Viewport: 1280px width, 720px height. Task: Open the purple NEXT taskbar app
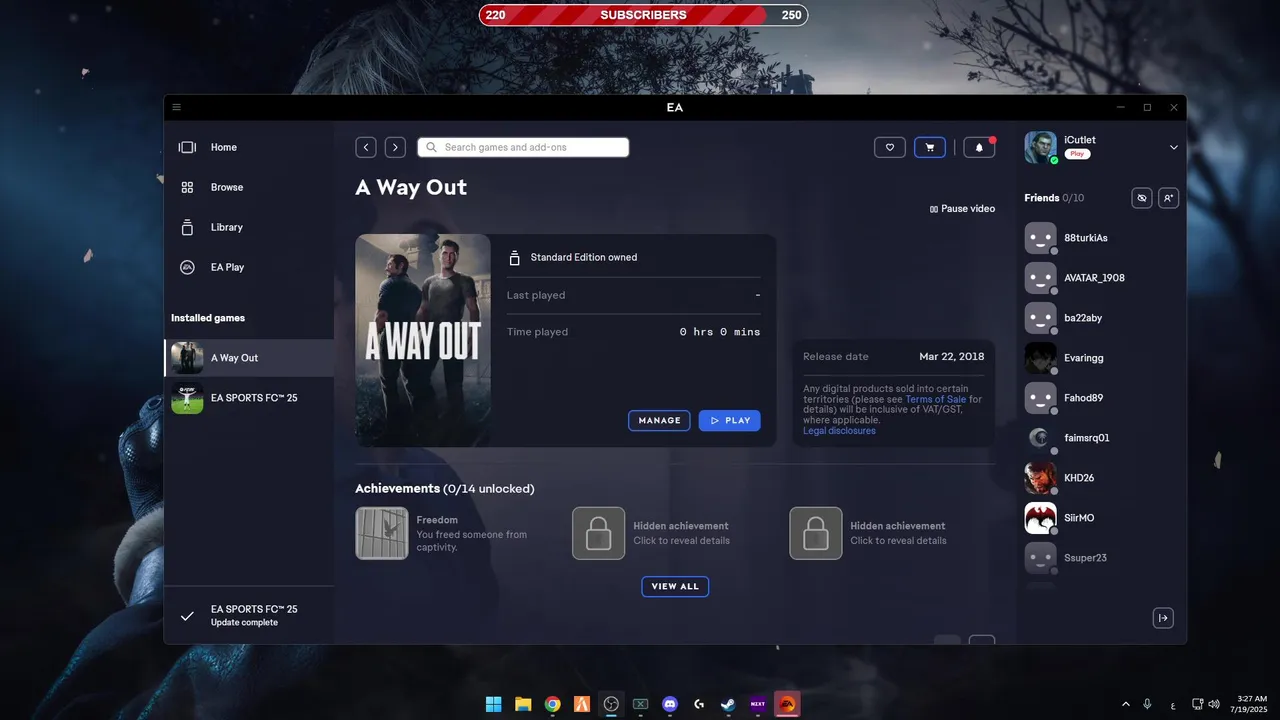tap(758, 704)
